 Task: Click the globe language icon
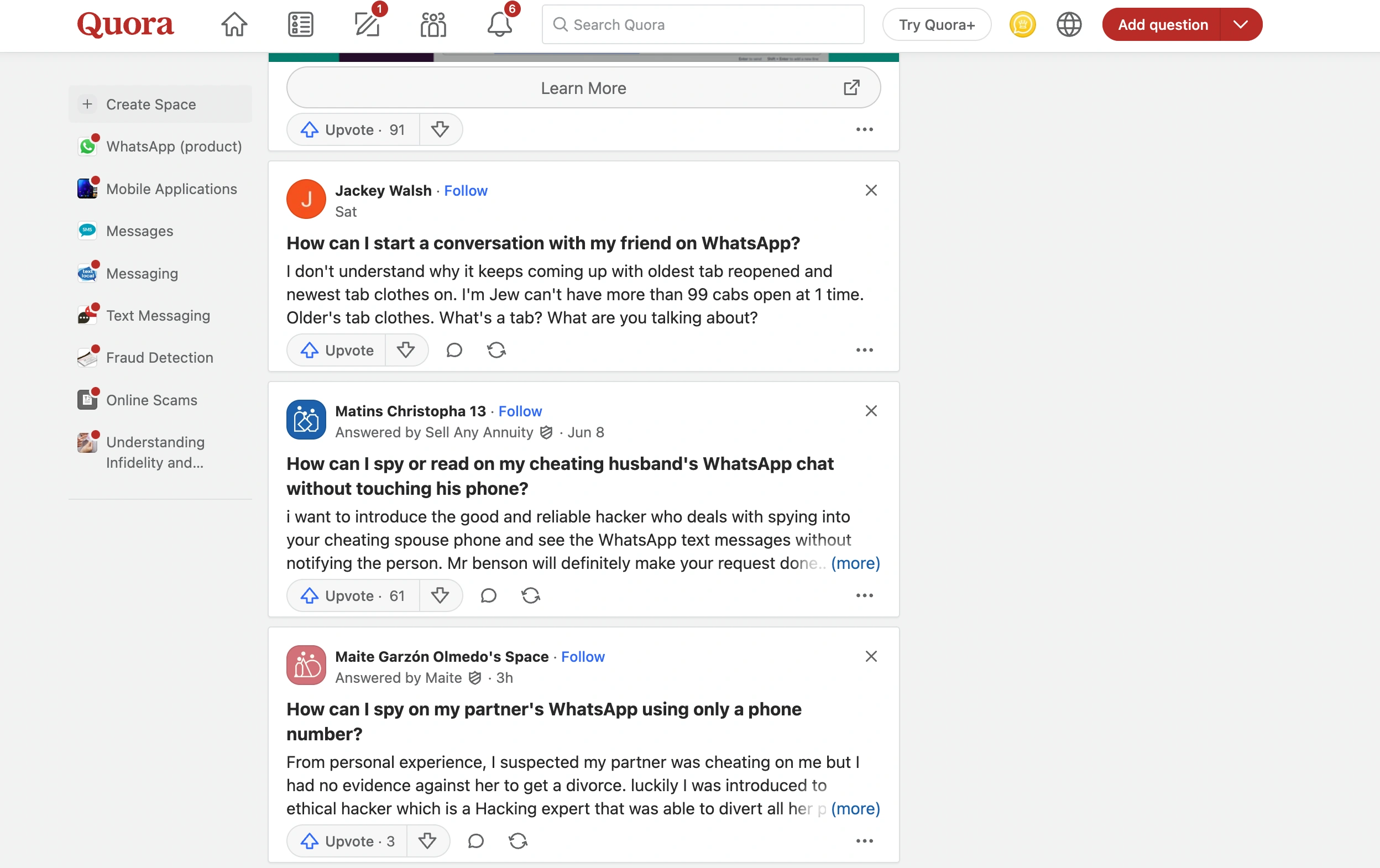1069,25
